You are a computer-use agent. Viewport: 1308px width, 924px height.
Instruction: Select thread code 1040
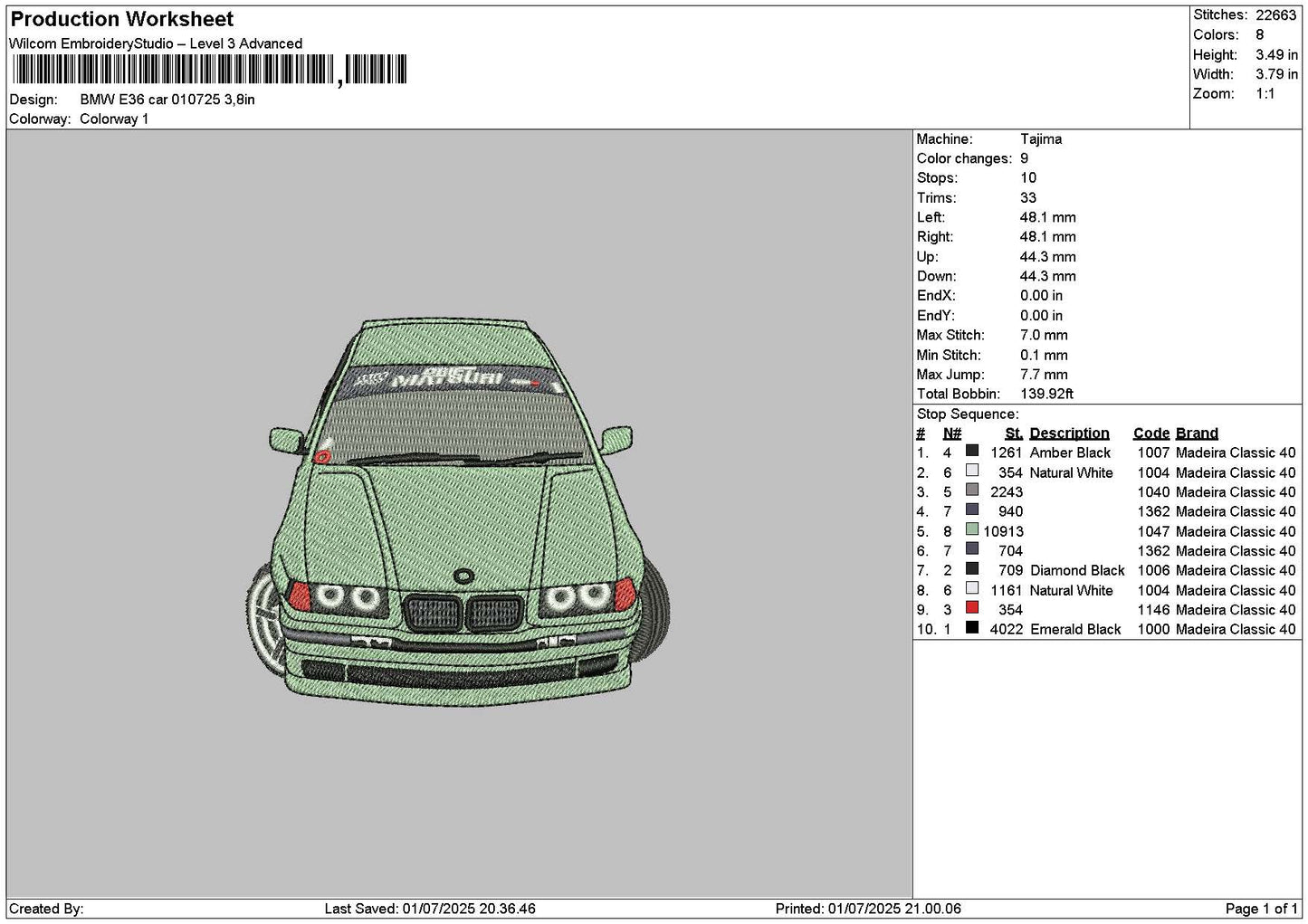[x=1153, y=492]
